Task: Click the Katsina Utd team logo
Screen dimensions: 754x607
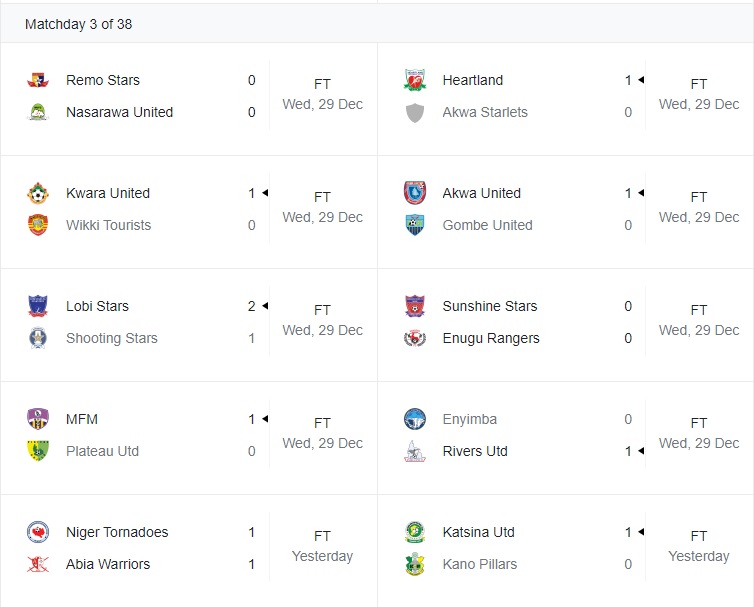Action: (x=415, y=532)
